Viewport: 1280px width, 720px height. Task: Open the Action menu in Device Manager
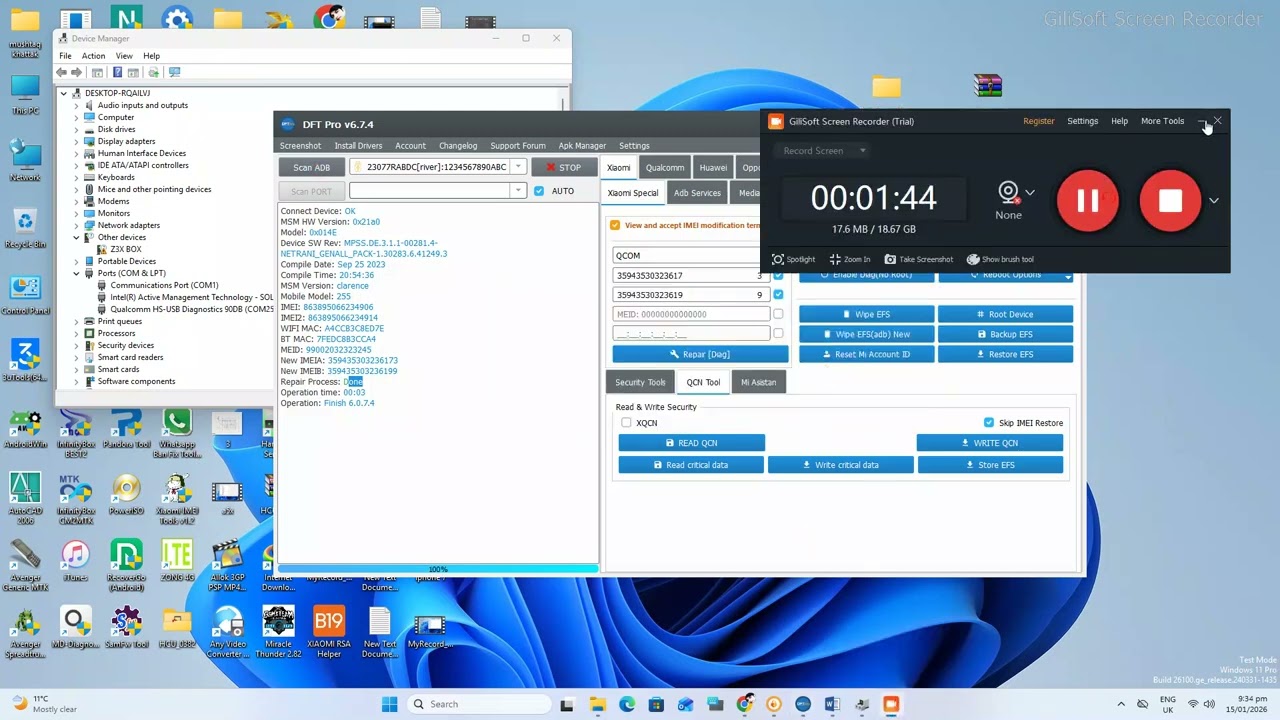click(93, 56)
